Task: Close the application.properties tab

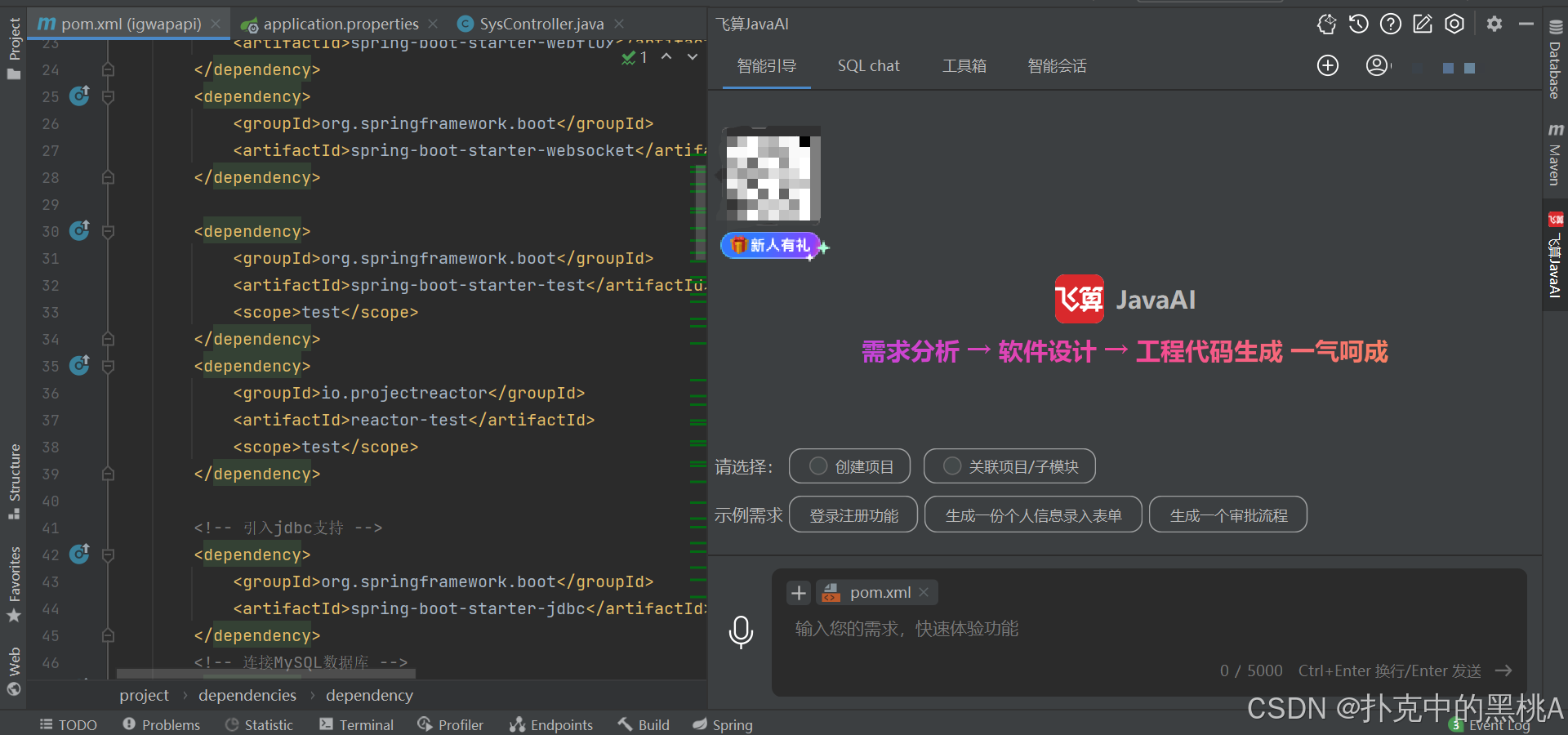Action: 433,24
